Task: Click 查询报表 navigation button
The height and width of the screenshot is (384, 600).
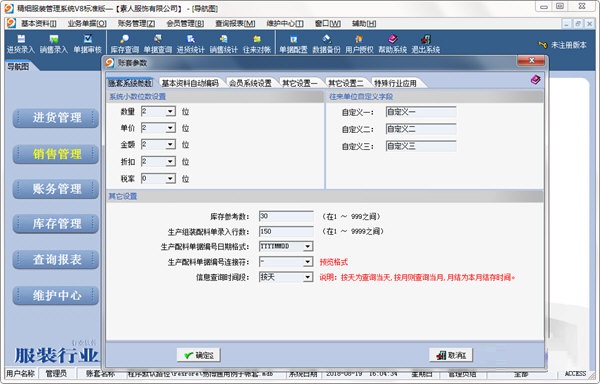Action: pyautogui.click(x=56, y=259)
